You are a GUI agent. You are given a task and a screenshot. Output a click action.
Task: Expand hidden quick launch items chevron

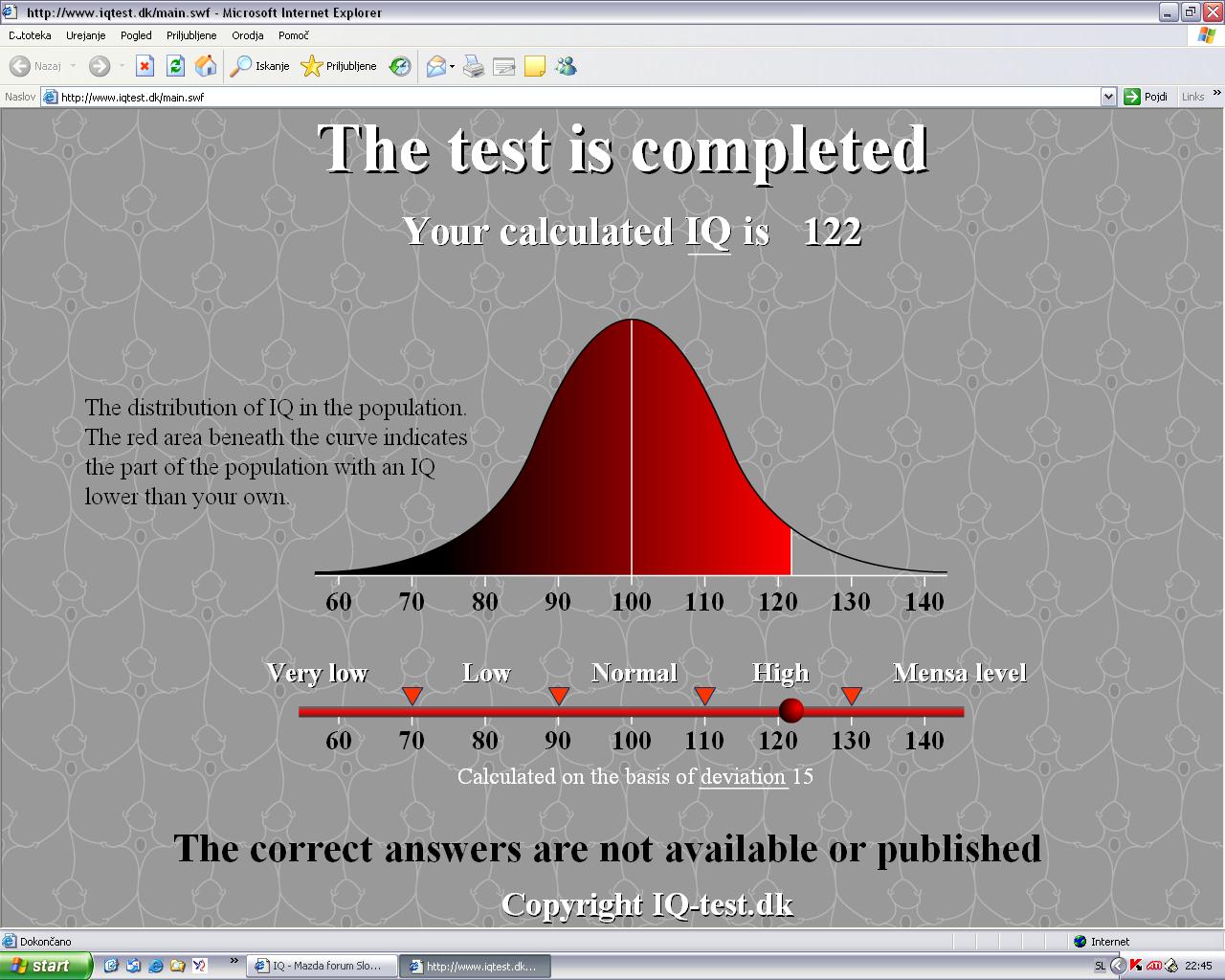click(x=234, y=961)
